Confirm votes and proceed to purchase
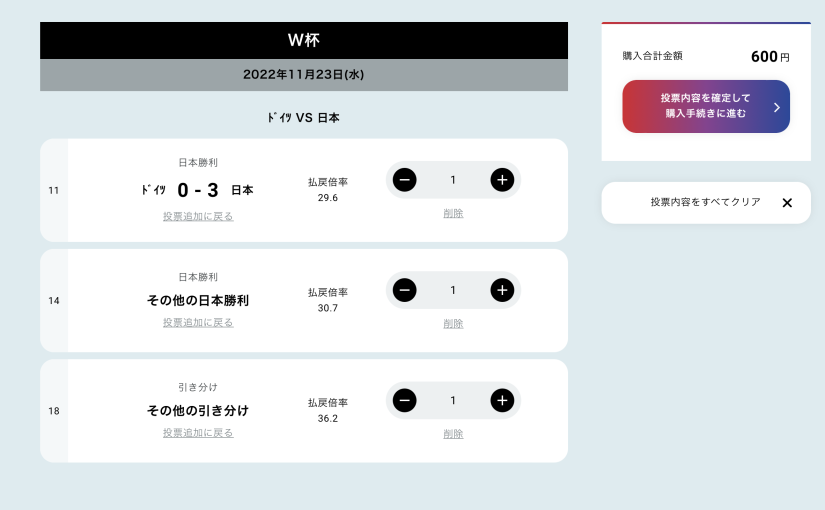The width and height of the screenshot is (825, 510). tap(705, 107)
